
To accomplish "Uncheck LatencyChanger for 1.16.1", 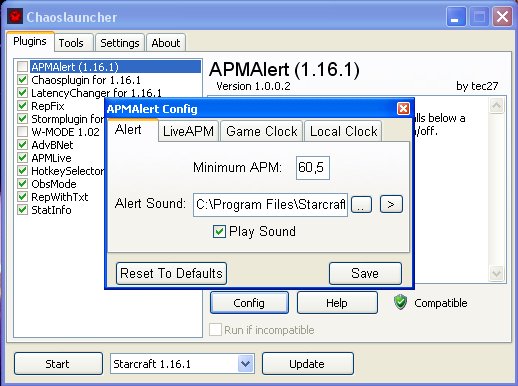I will coord(22,93).
